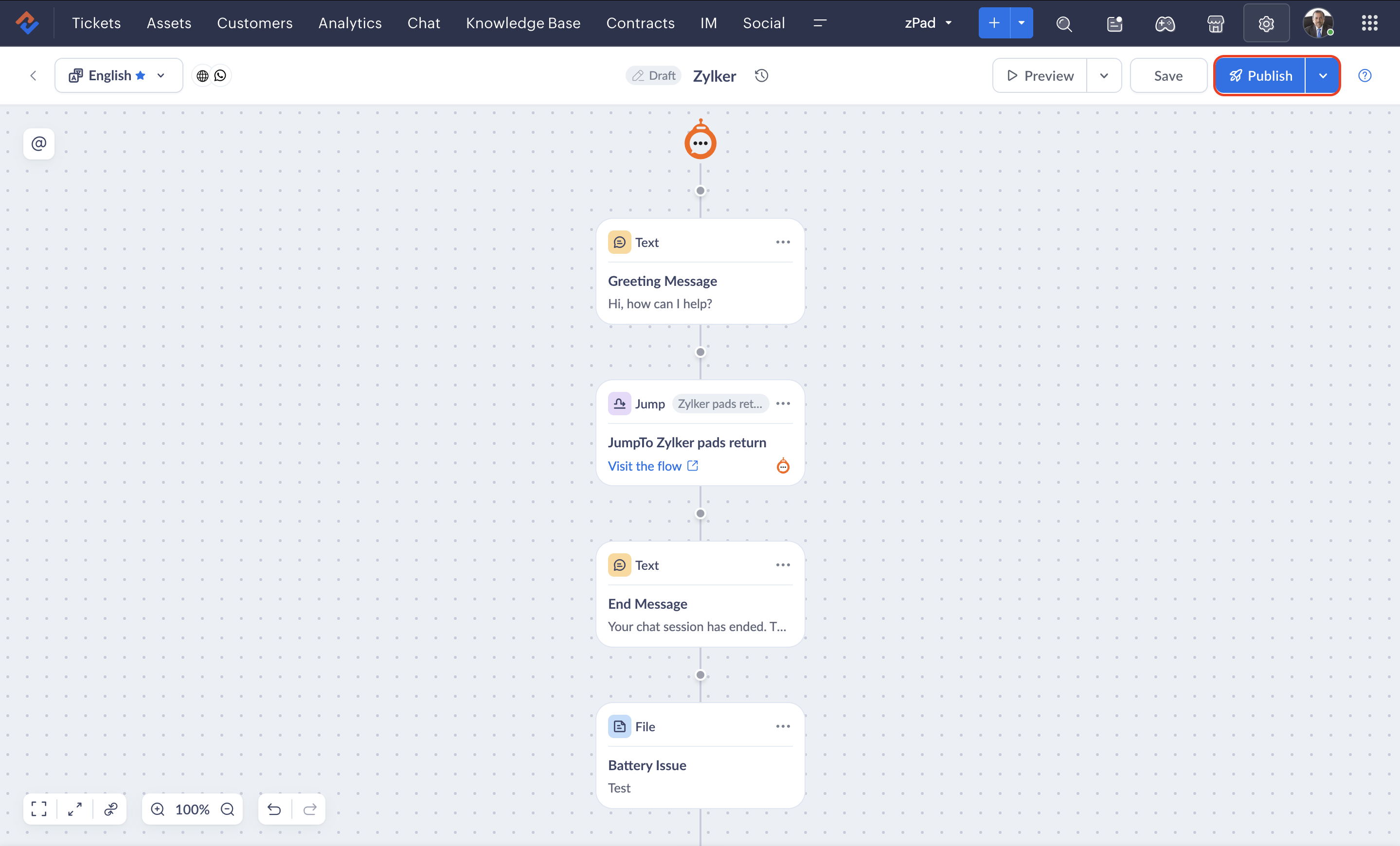
Task: Click the fit-to-screen icon
Action: click(38, 809)
